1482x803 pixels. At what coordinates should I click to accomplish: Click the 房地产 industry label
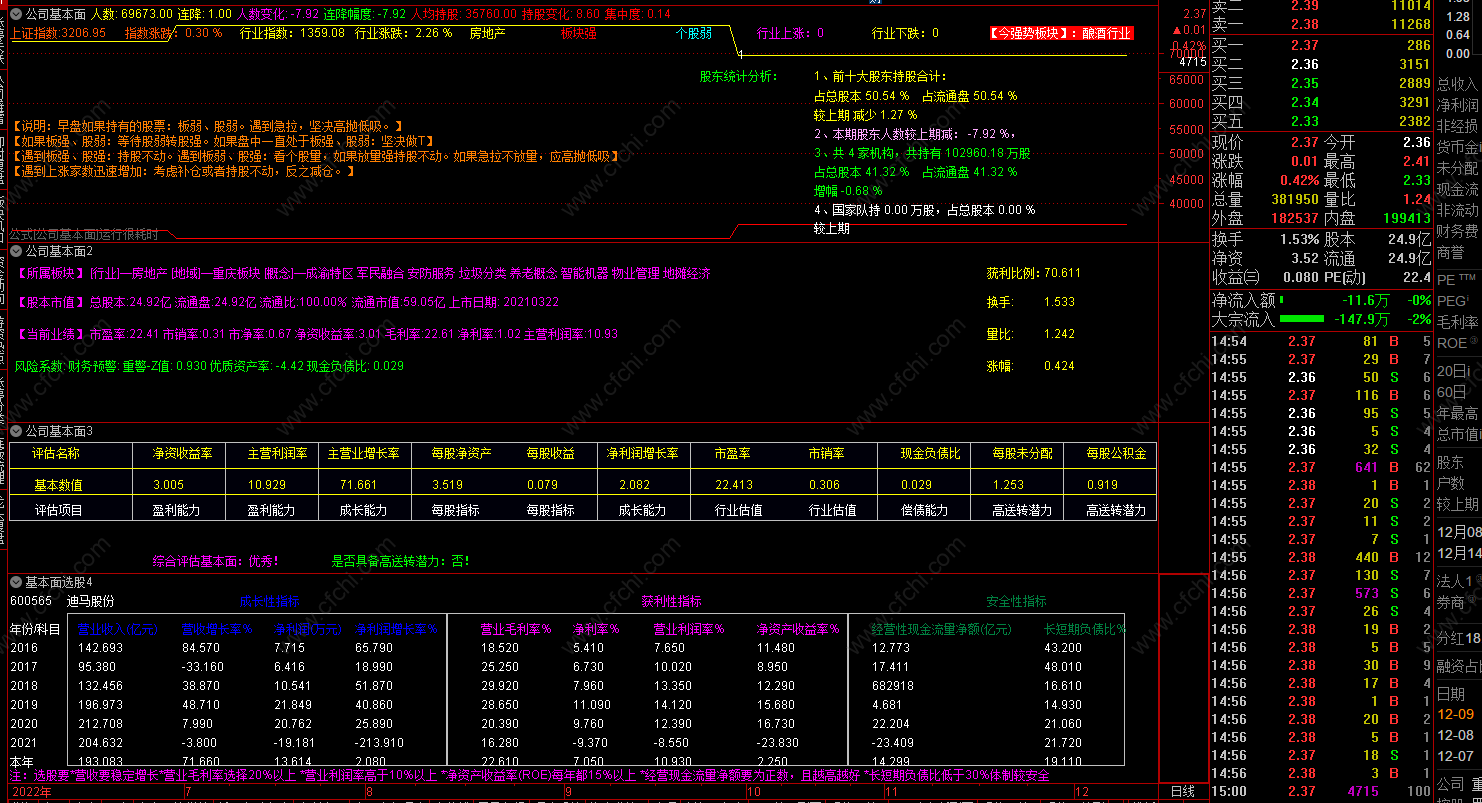[x=487, y=33]
